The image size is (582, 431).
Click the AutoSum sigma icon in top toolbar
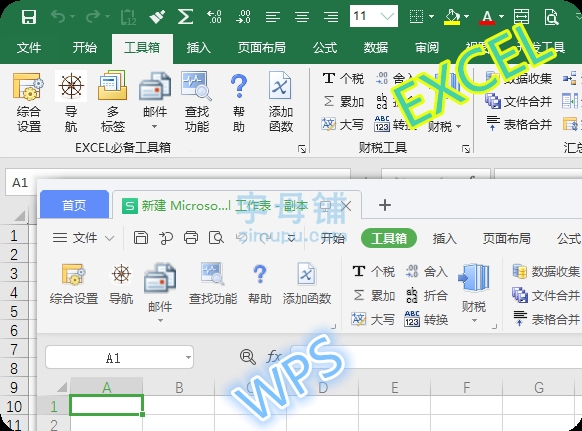[185, 17]
